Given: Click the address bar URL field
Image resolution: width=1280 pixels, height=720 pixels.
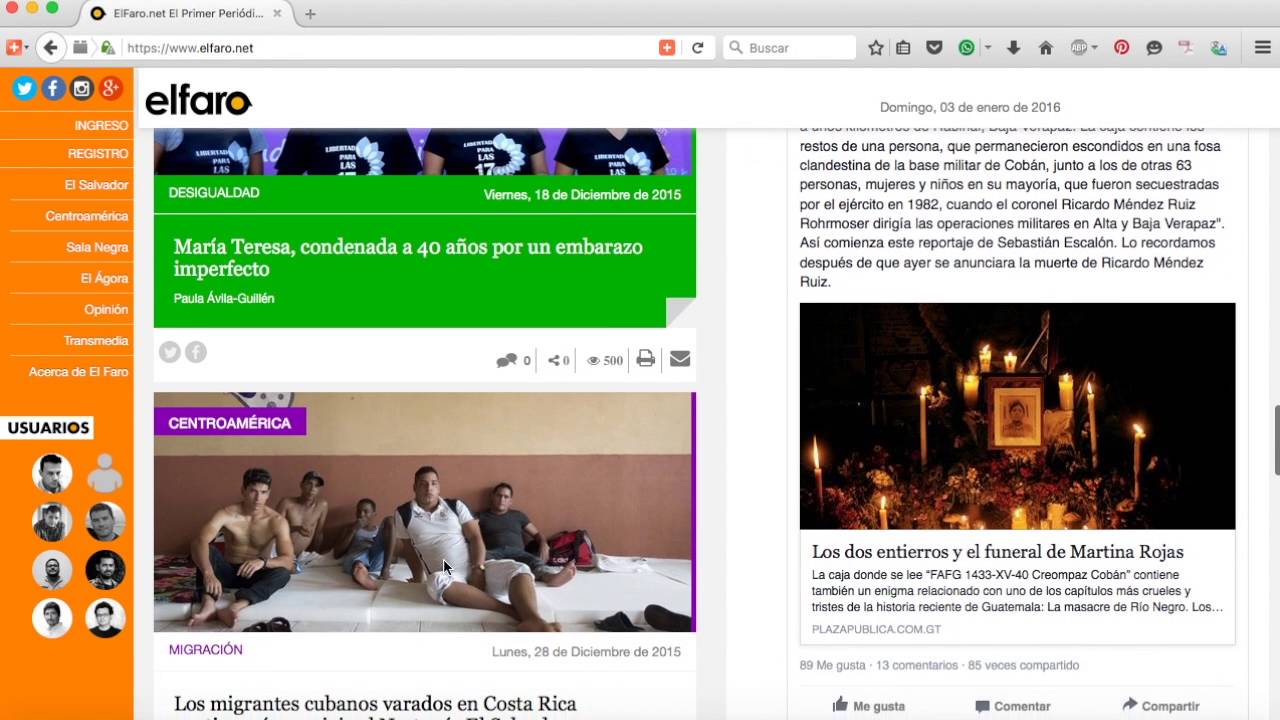Looking at the screenshot, I should click(x=390, y=47).
